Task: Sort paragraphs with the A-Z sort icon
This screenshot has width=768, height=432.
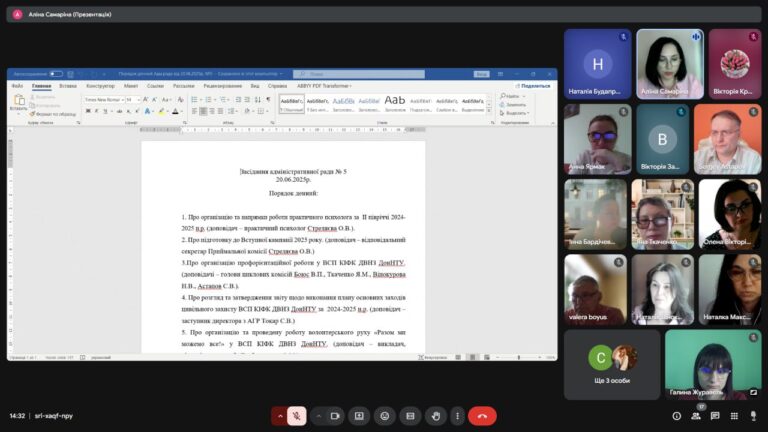Action: coord(258,99)
